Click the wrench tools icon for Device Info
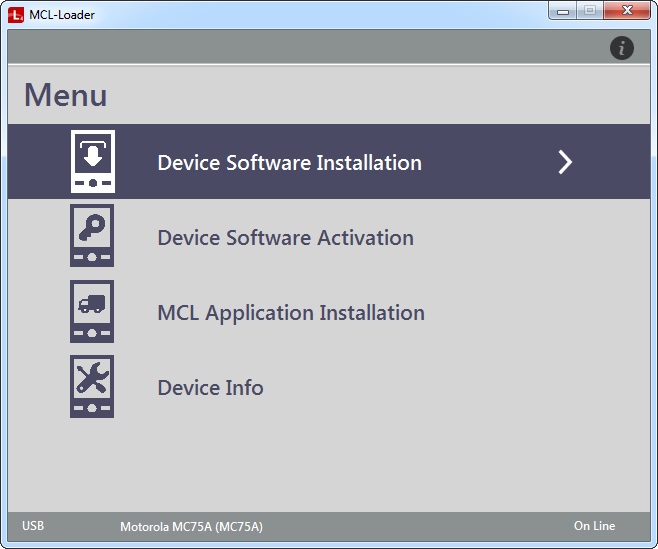Image resolution: width=658 pixels, height=549 pixels. click(92, 387)
